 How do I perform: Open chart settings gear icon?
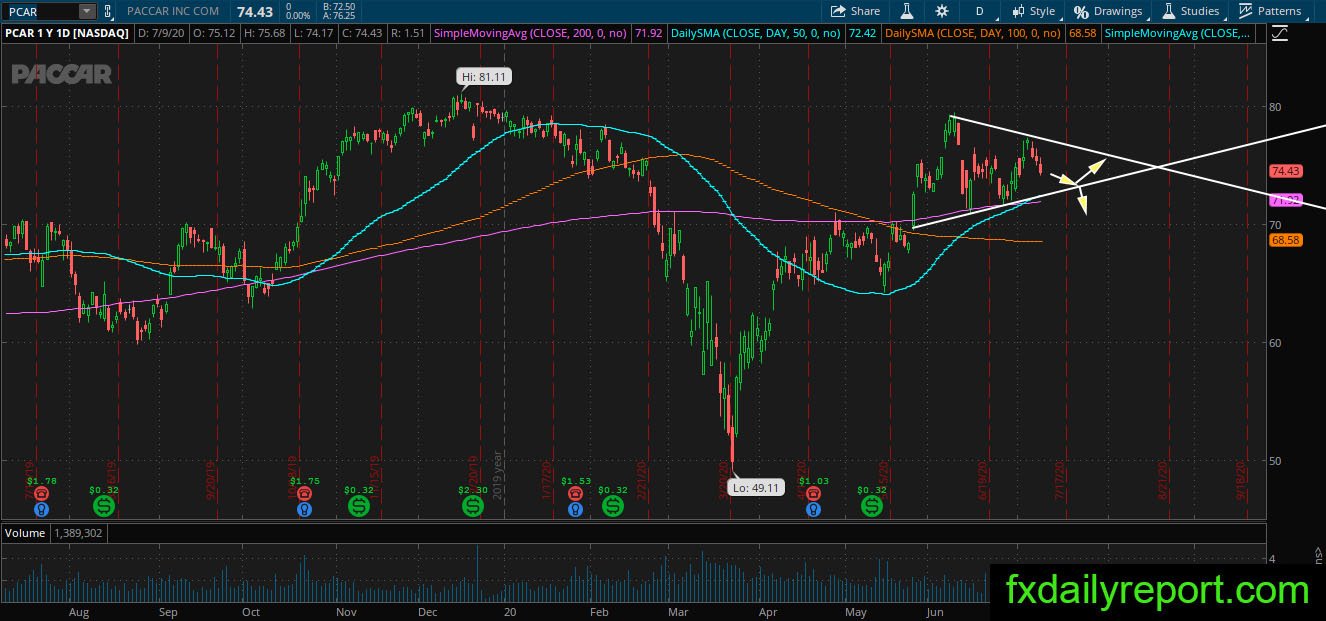coord(941,11)
